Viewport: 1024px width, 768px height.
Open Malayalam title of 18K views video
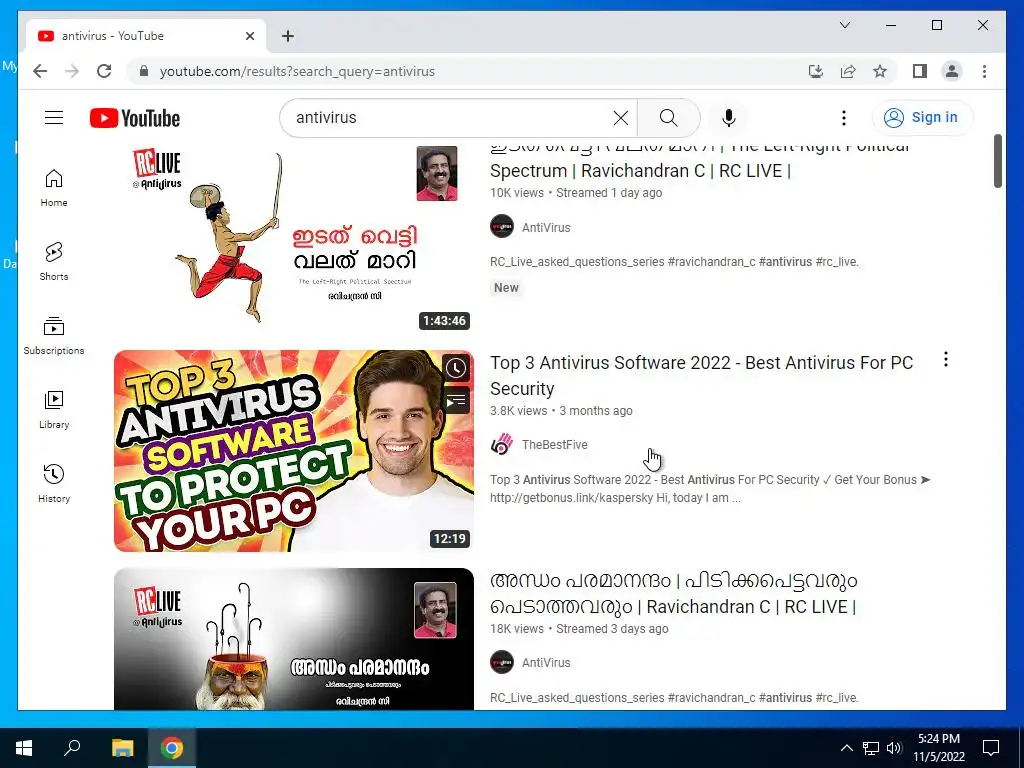click(x=673, y=594)
